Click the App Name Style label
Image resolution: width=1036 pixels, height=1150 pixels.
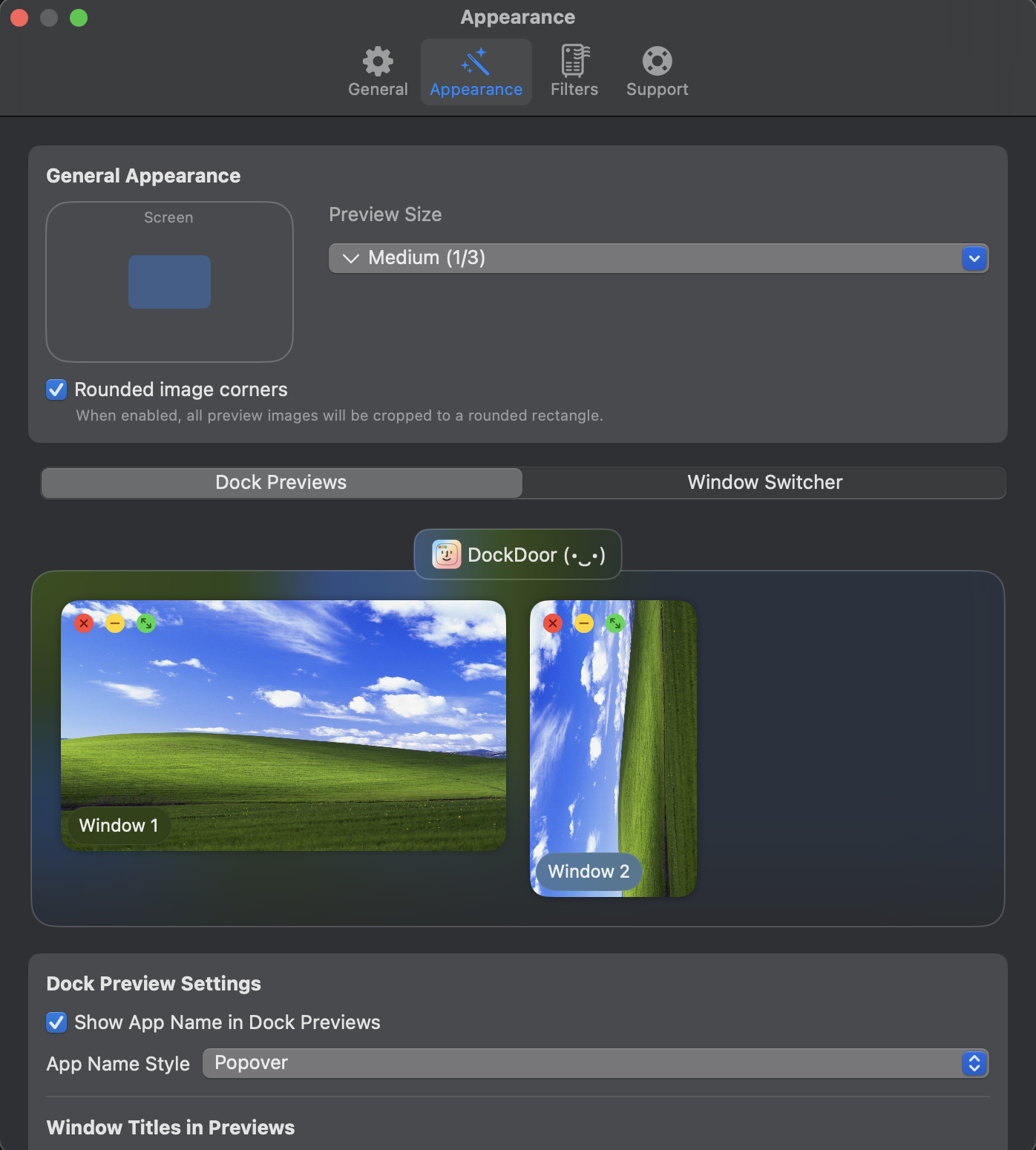[118, 1064]
